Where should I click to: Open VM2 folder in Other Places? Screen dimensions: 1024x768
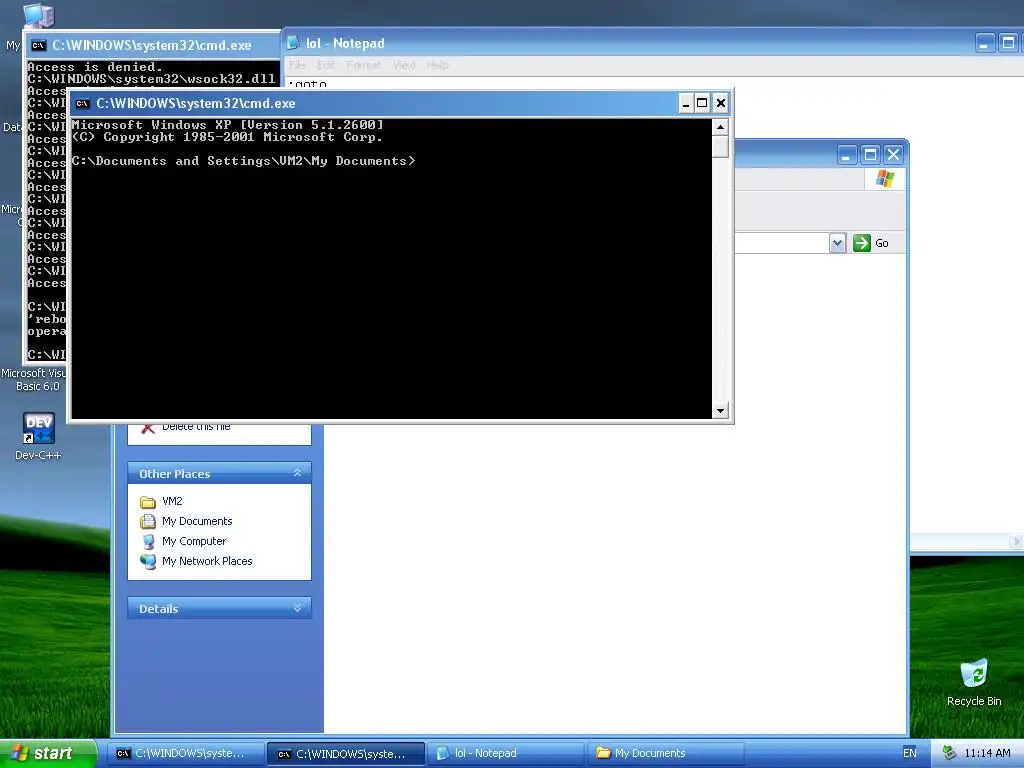pyautogui.click(x=172, y=501)
